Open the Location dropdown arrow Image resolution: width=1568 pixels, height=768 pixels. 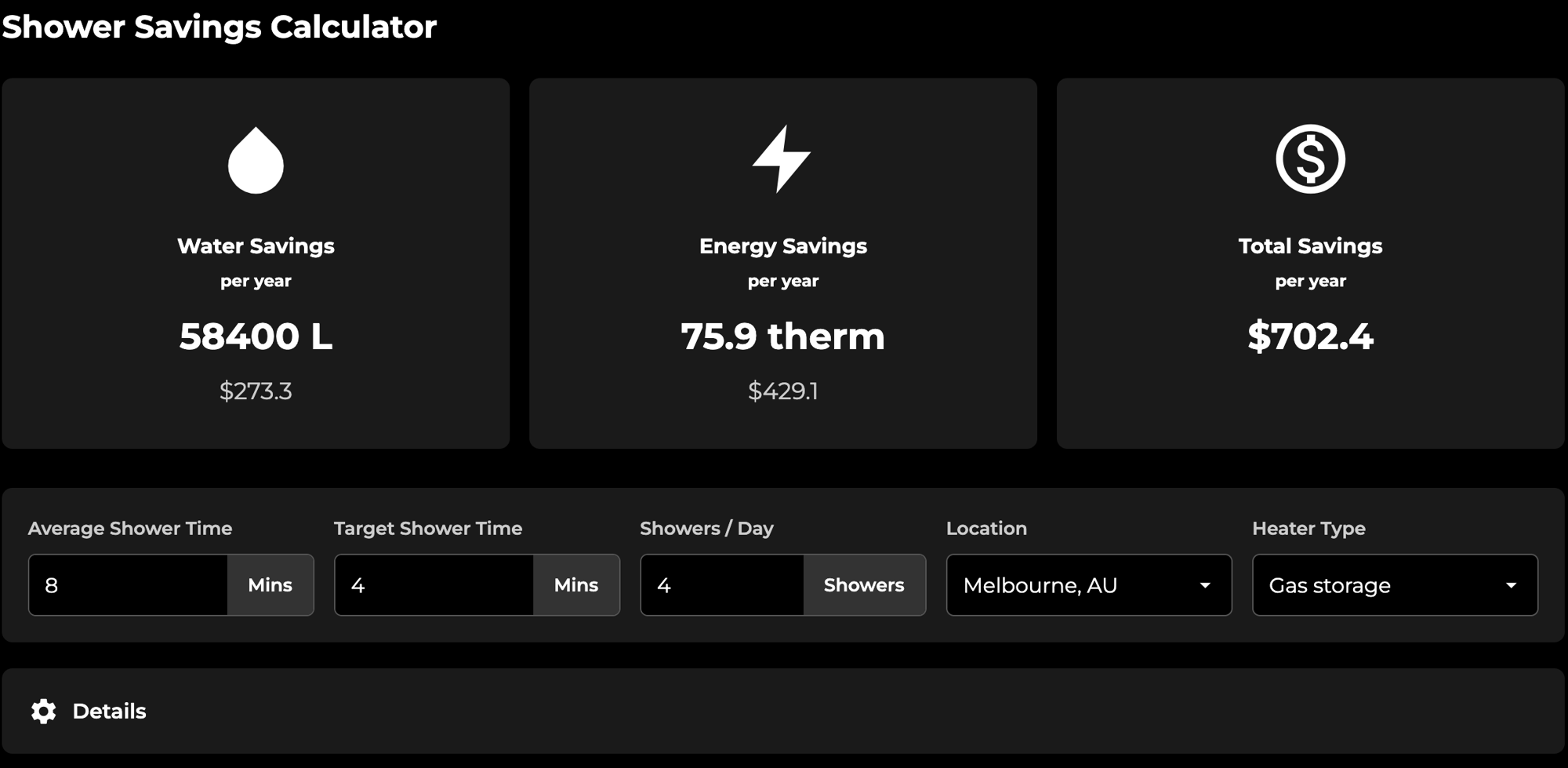[1205, 585]
